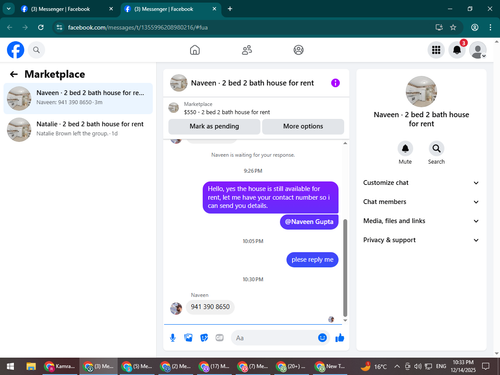Open the emoji picker smiley icon
The image size is (500, 375).
[322, 338]
